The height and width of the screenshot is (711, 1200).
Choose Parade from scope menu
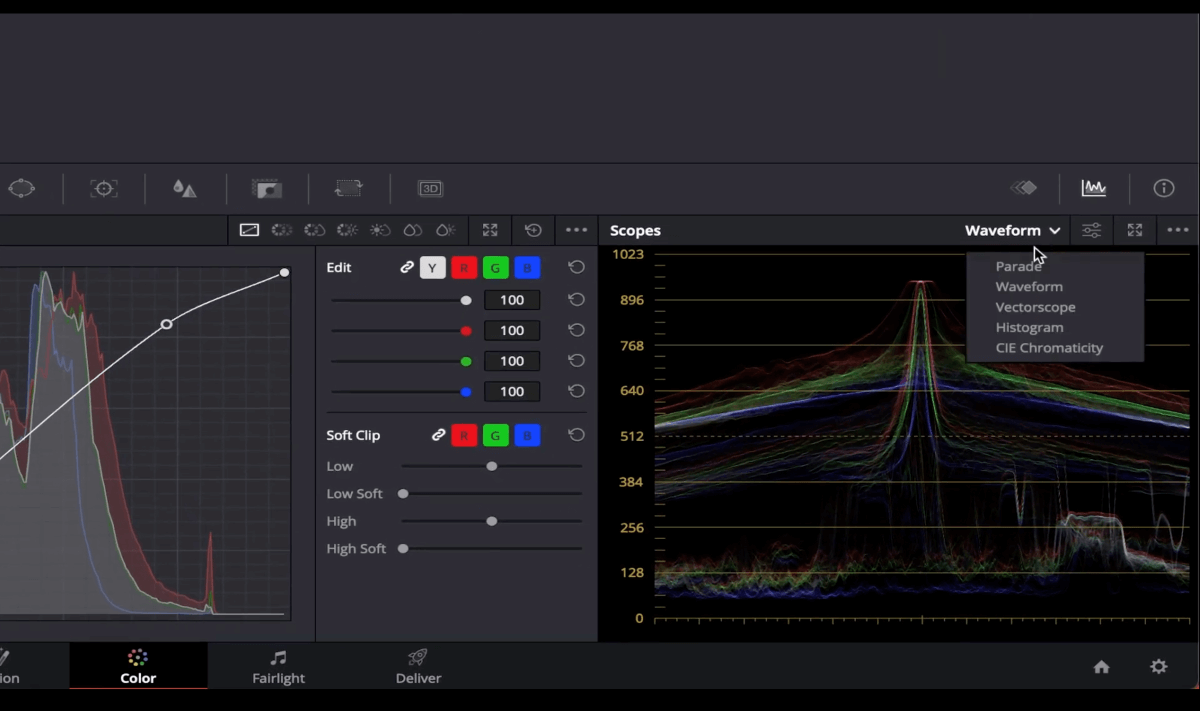click(1018, 266)
